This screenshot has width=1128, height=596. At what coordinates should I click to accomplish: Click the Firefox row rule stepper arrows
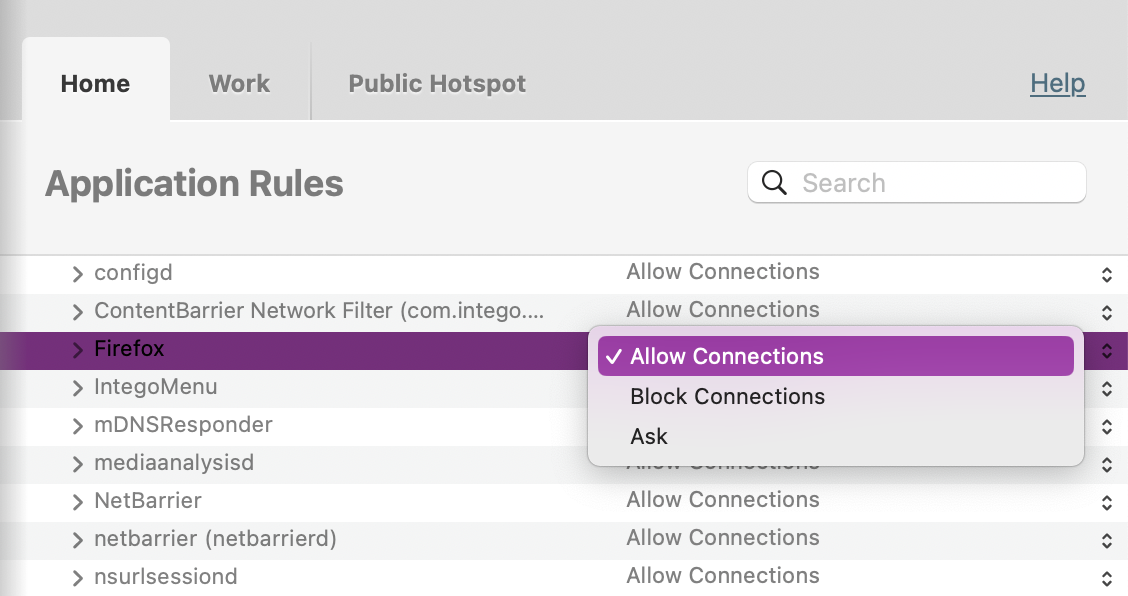[1106, 351]
